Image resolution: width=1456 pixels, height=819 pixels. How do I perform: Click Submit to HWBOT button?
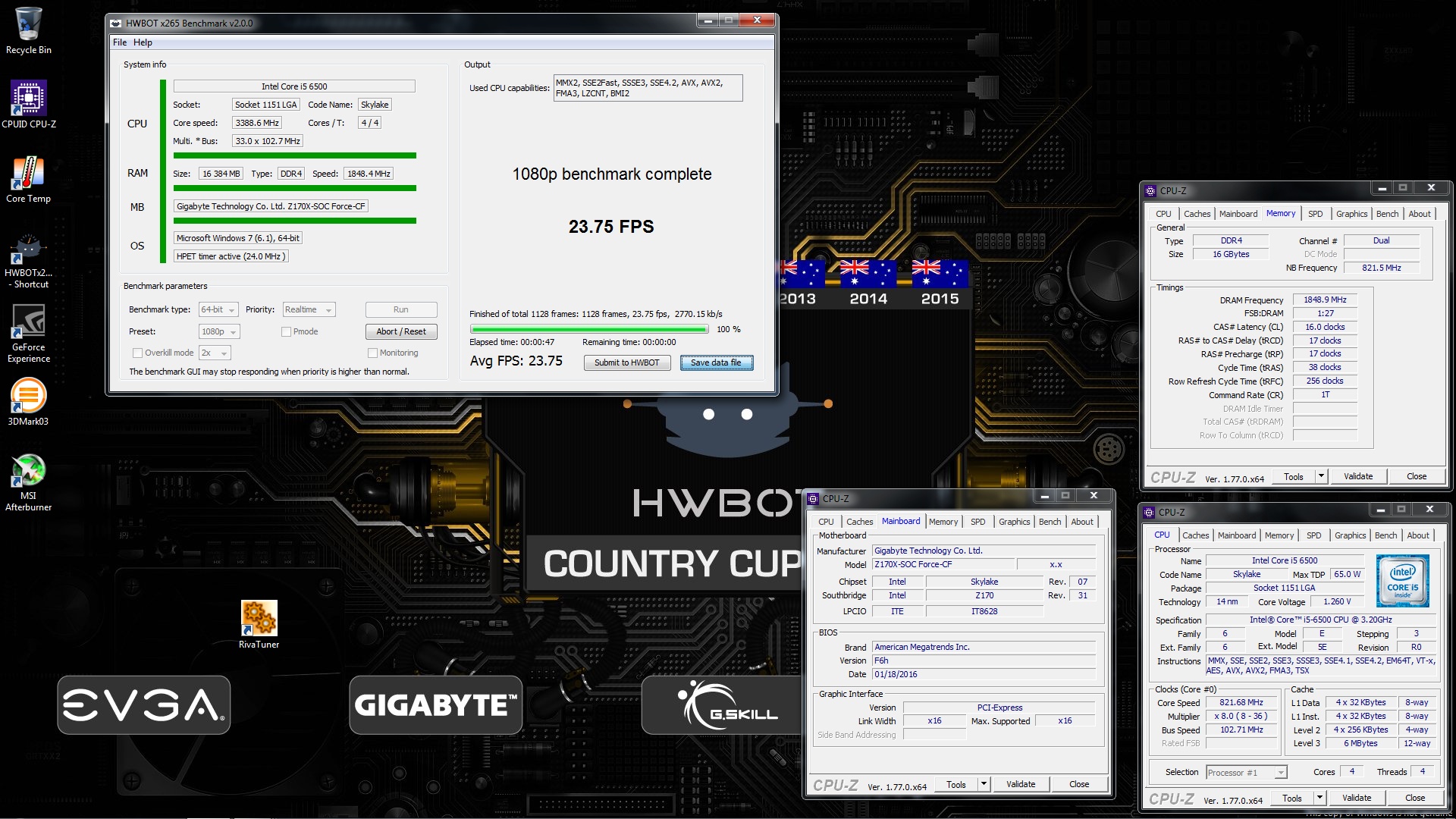pos(626,362)
